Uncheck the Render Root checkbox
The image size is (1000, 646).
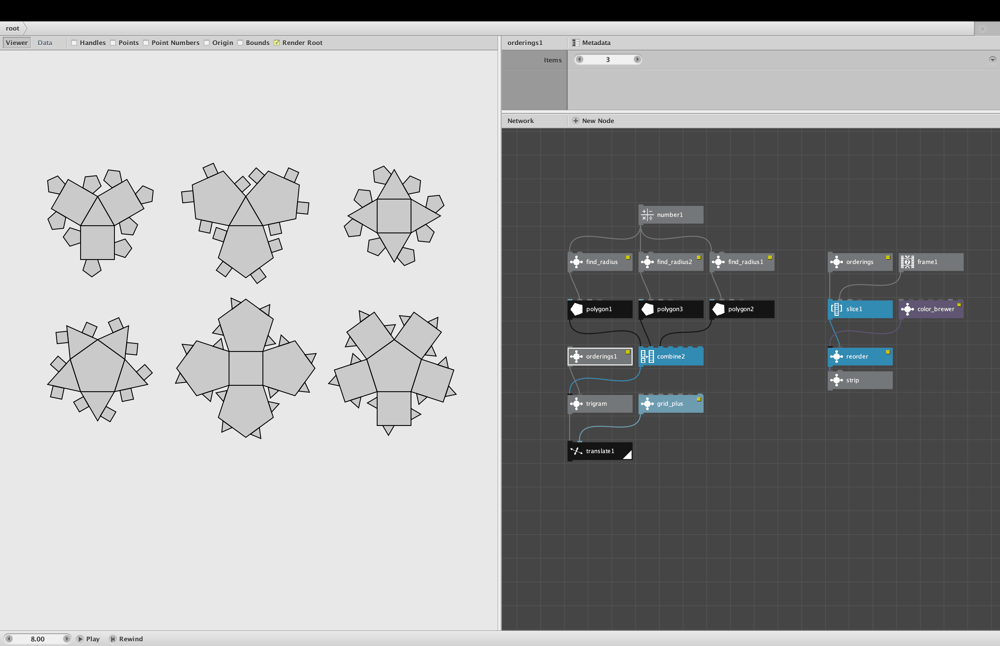point(277,43)
